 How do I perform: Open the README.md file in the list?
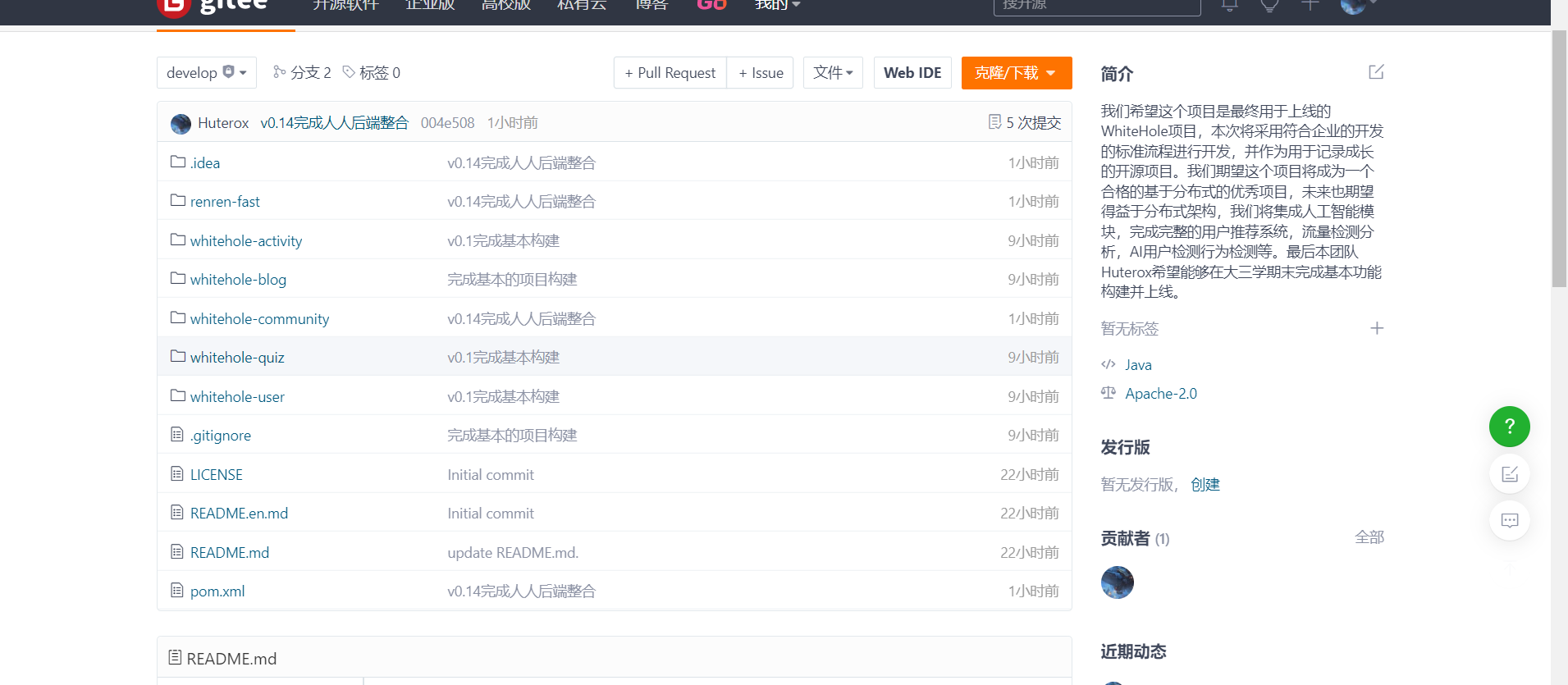230,552
